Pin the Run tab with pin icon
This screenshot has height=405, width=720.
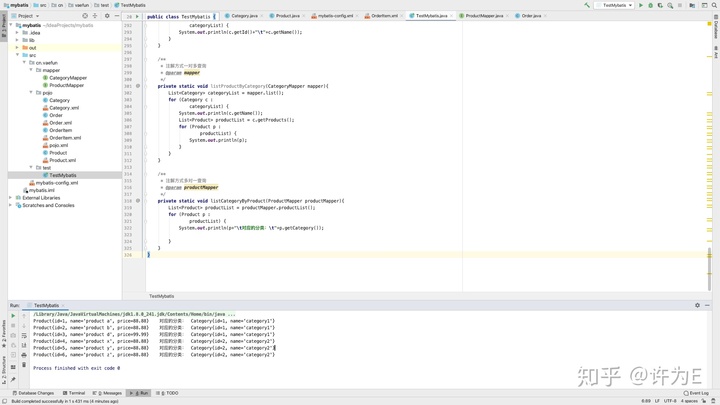tap(13, 379)
